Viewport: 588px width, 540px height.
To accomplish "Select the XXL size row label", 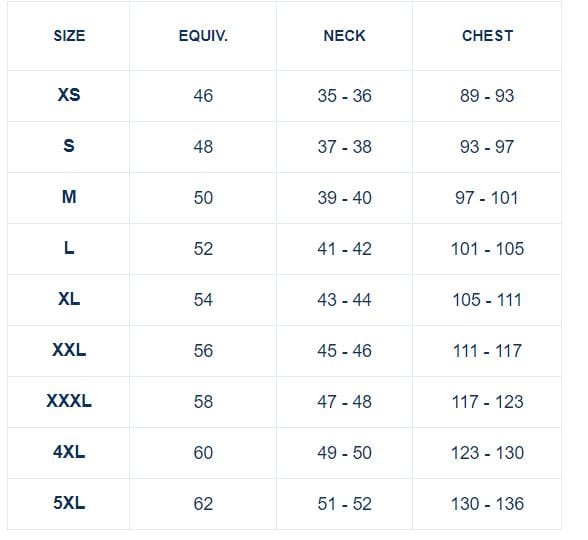I will [x=69, y=350].
